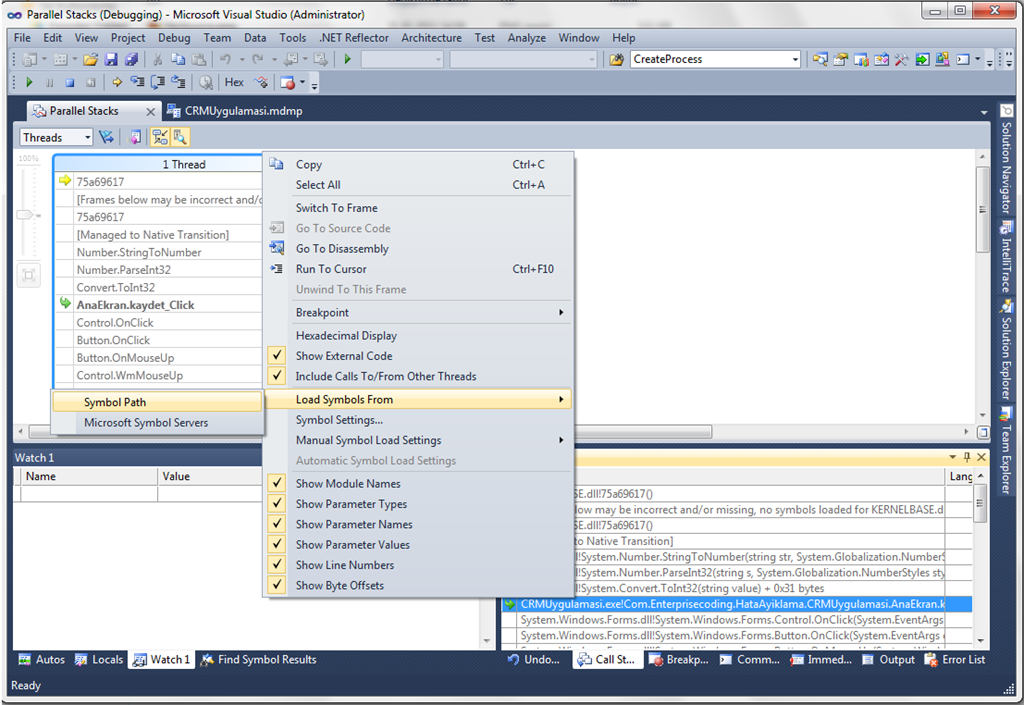Open the Solution Explorer side tab
The image size is (1024, 705).
pyautogui.click(x=1006, y=349)
